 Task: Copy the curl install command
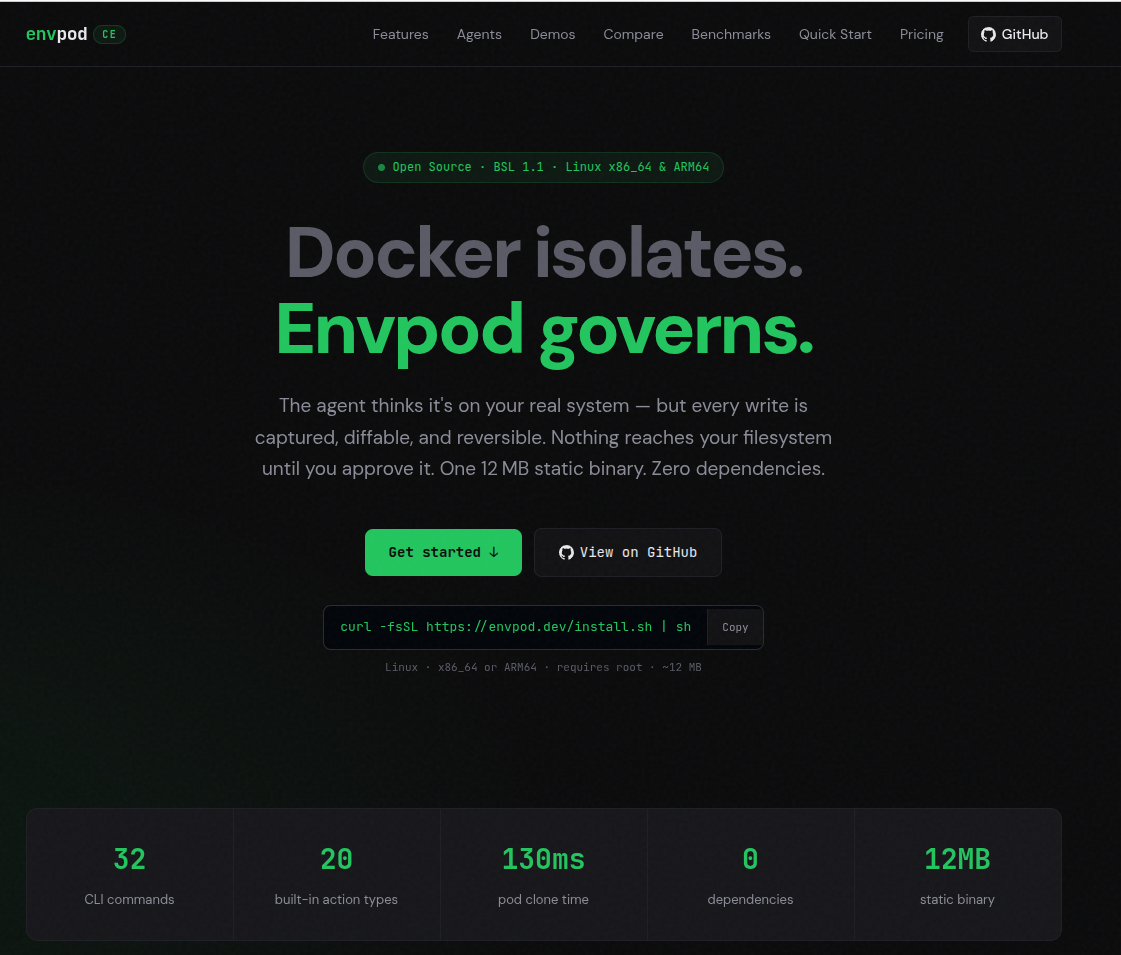735,627
